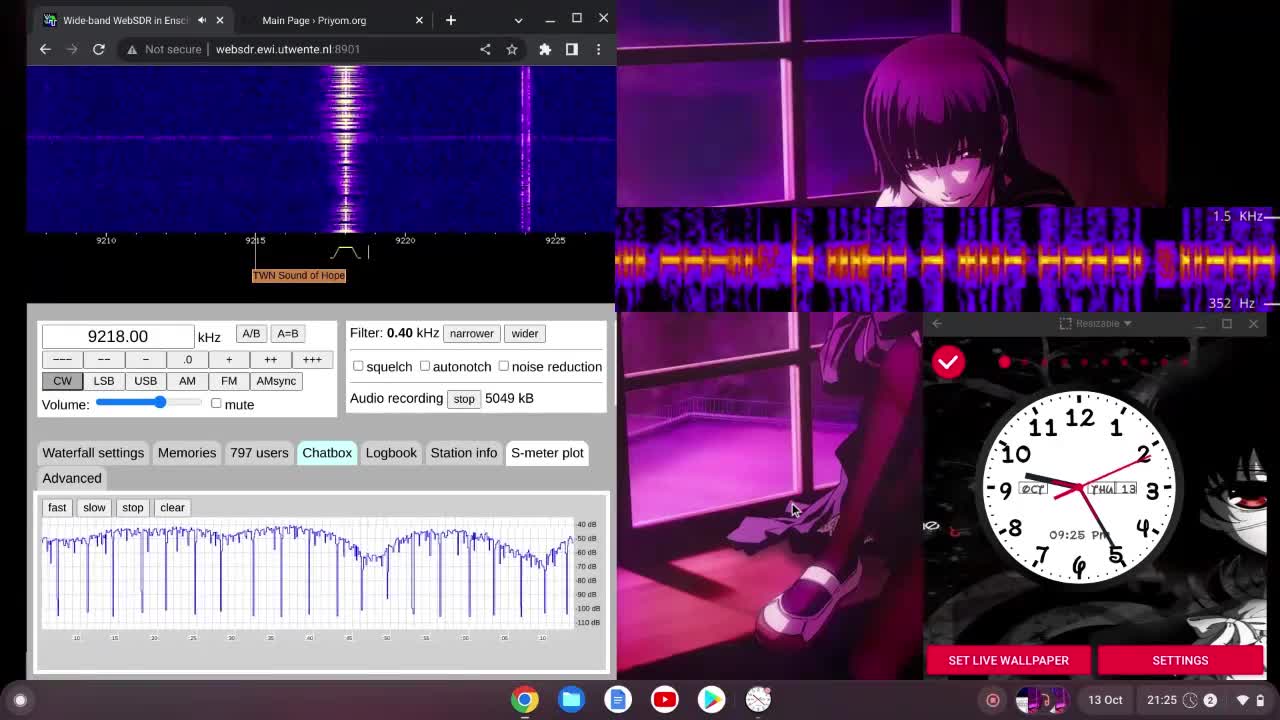Launch YouTube from the shelf
The image size is (1280, 720).
664,700
